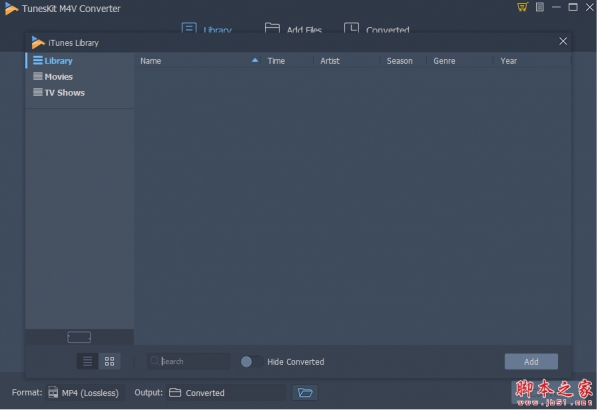The width and height of the screenshot is (600, 410).
Task: Open the MP4 (Lossless) format selector
Action: click(85, 393)
